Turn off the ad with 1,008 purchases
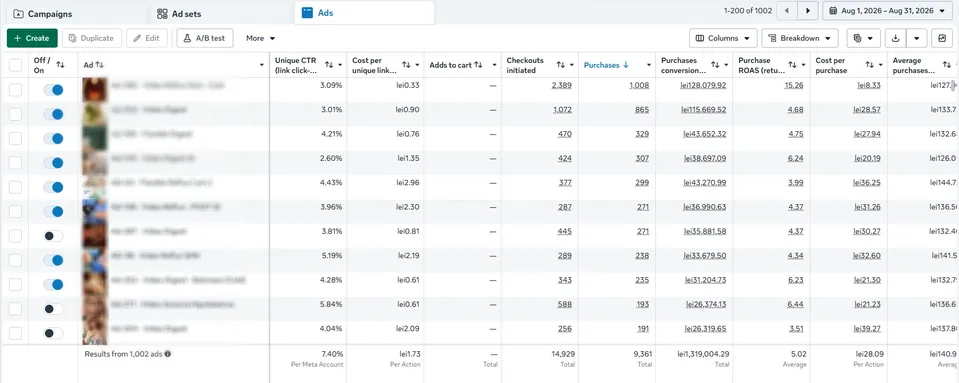 tap(53, 90)
